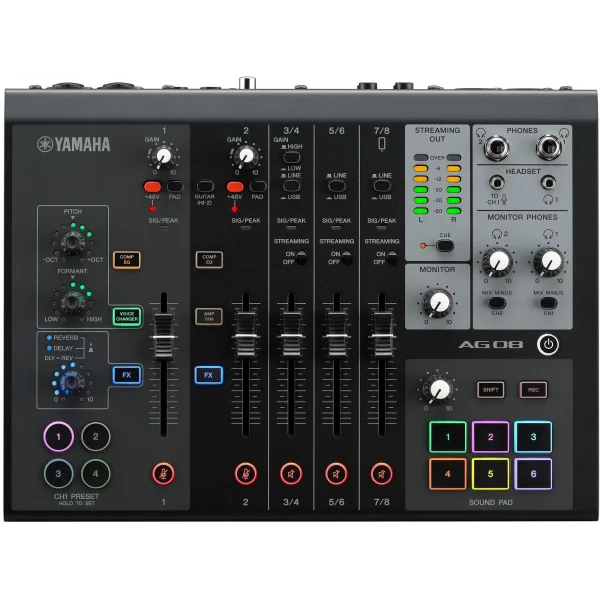Viewport: 600px width, 600px height.
Task: Mute channel 2 with the red mic button
Action: (244, 473)
